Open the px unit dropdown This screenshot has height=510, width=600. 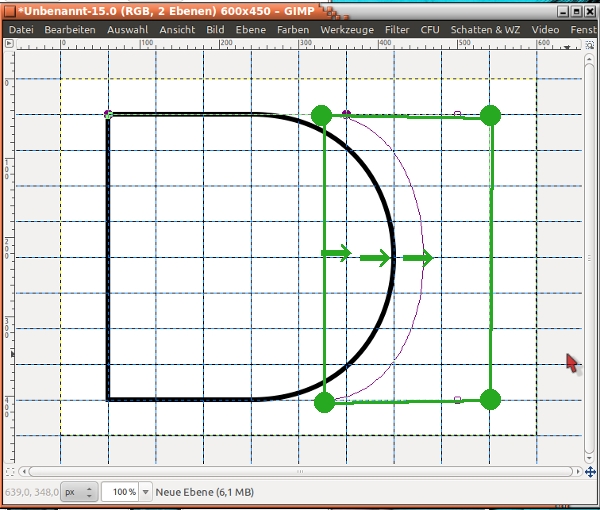79,492
